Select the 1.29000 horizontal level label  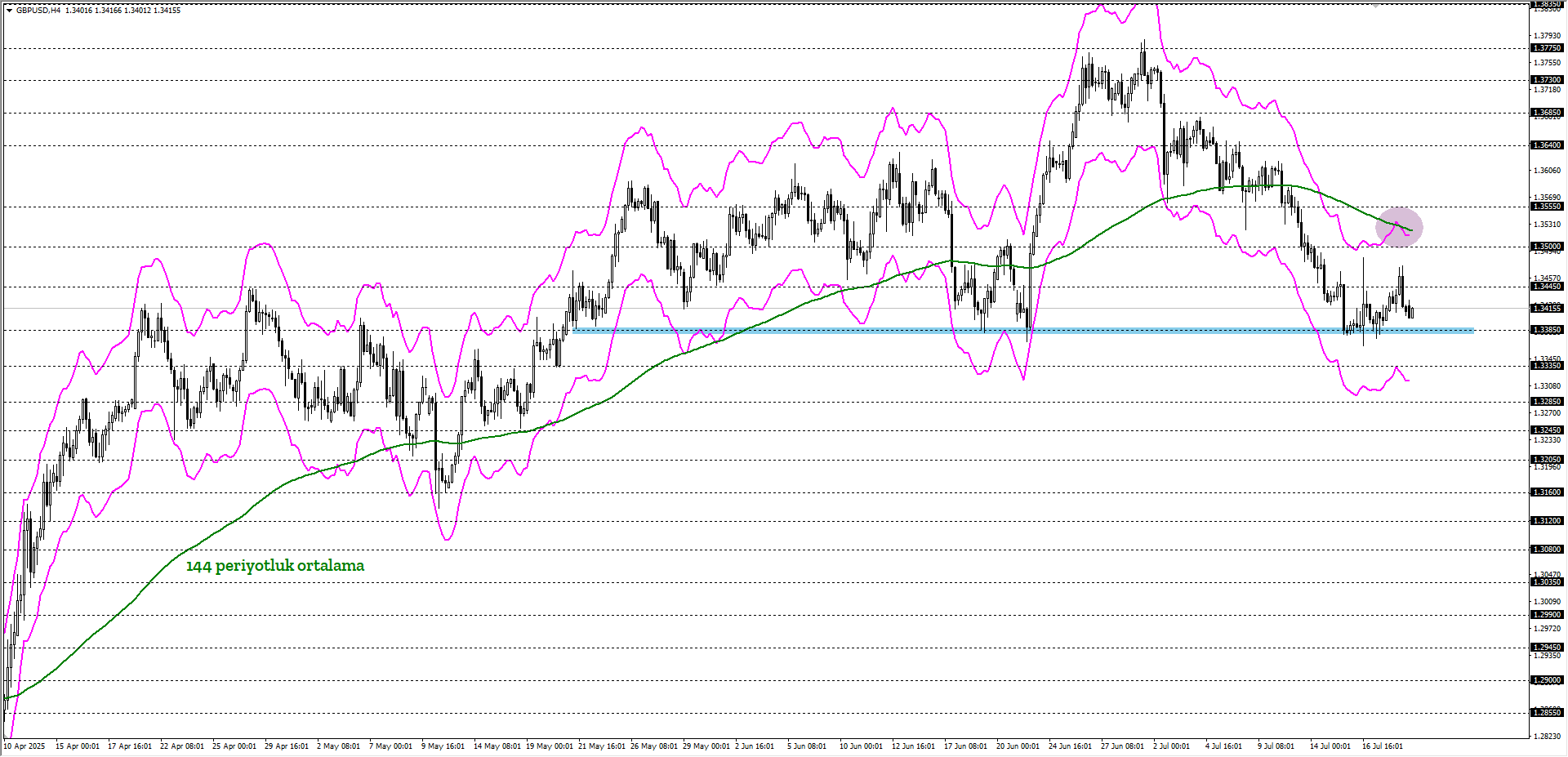coord(1547,680)
